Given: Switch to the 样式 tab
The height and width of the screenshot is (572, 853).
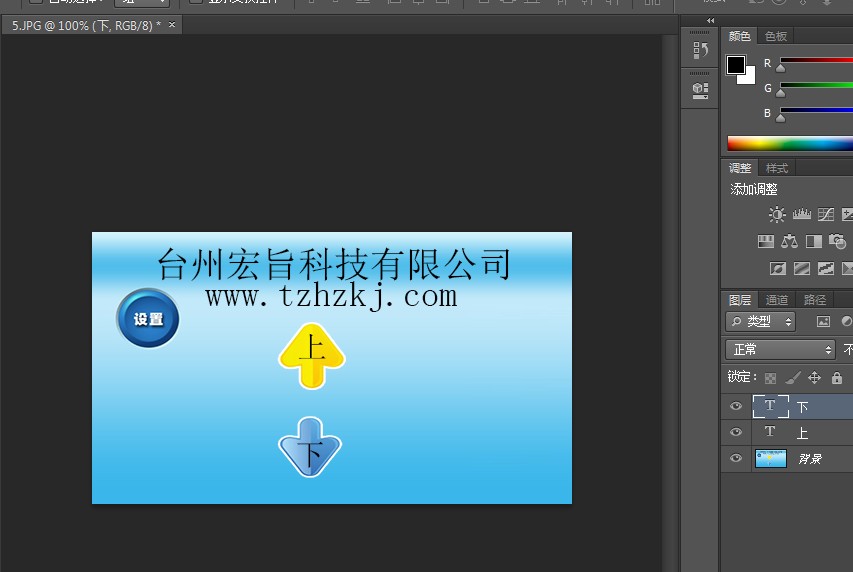Looking at the screenshot, I should 777,168.
